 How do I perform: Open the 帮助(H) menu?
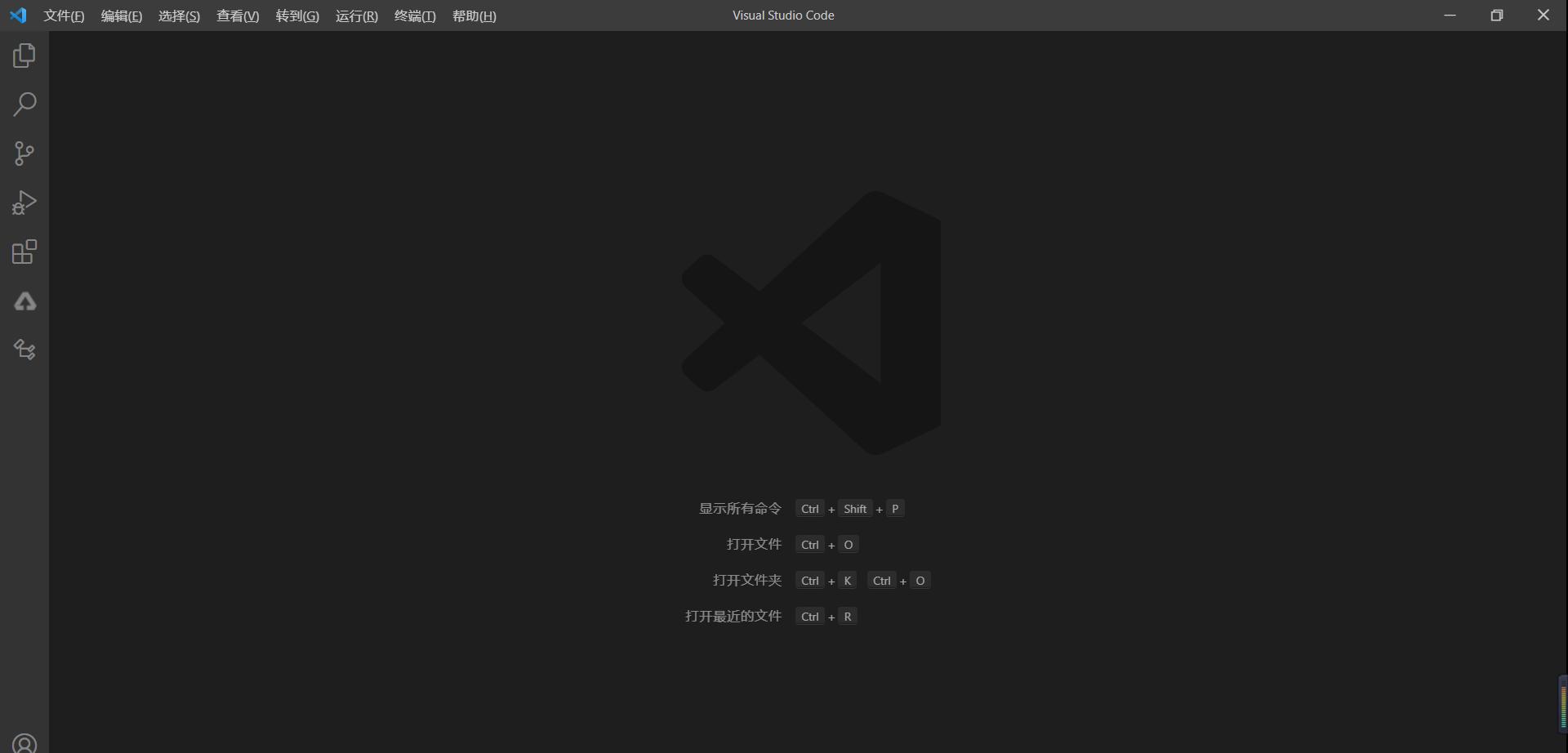click(x=474, y=16)
